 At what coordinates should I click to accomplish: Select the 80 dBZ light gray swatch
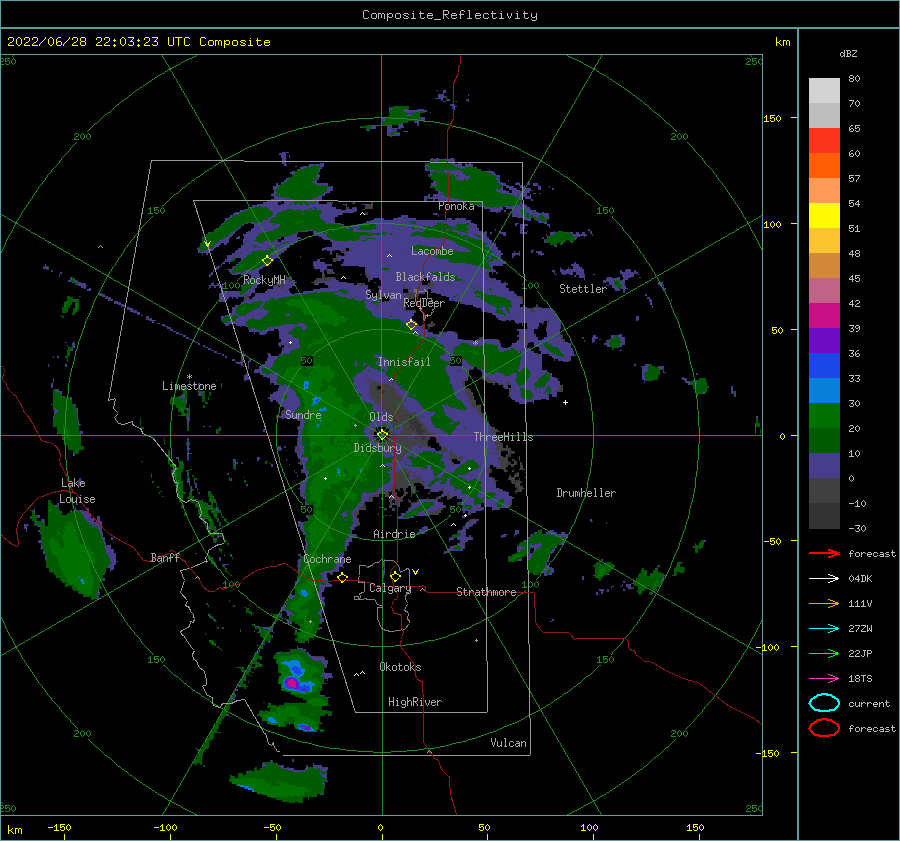coord(824,91)
